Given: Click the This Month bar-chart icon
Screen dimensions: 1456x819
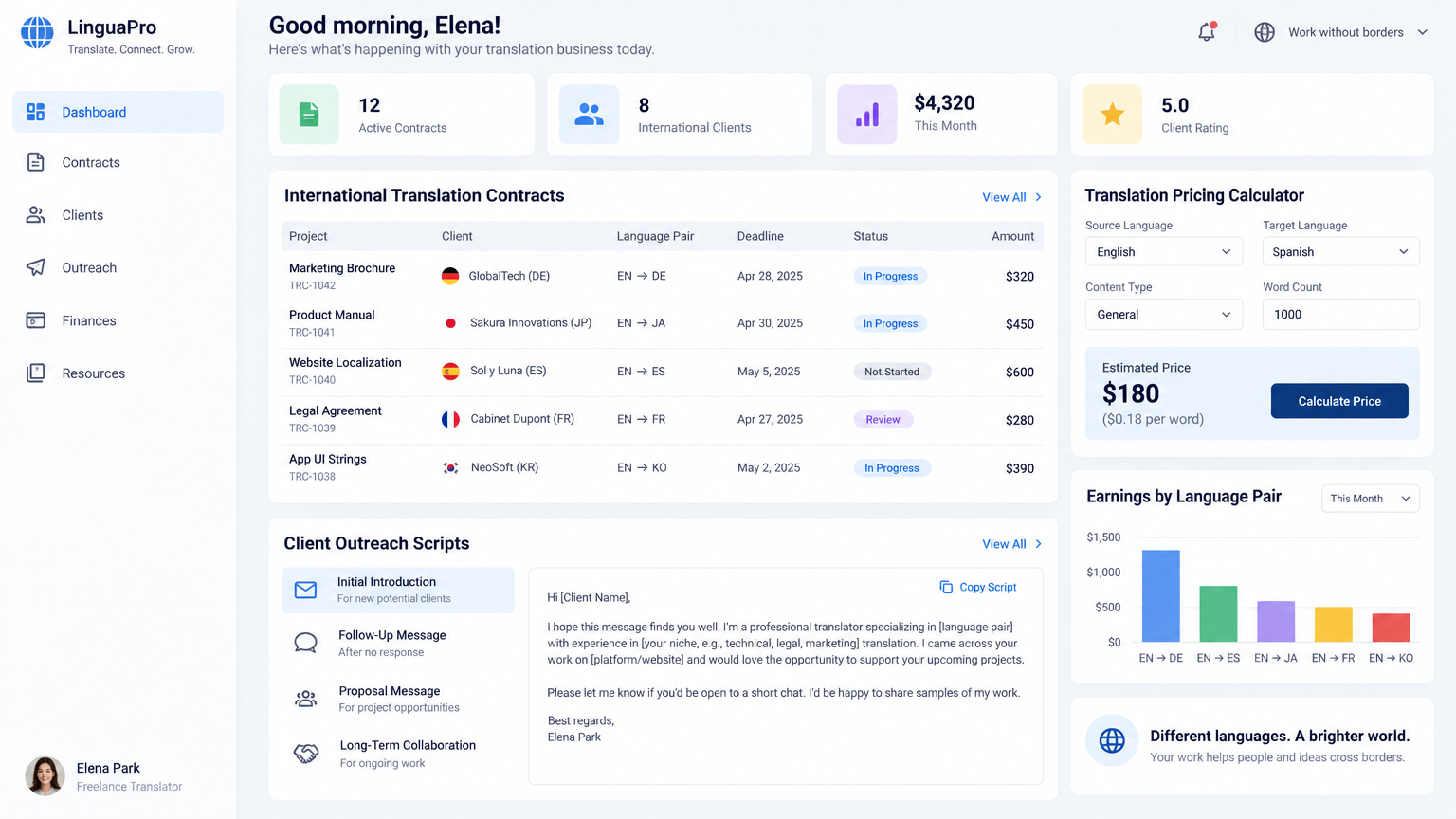Looking at the screenshot, I should [867, 115].
